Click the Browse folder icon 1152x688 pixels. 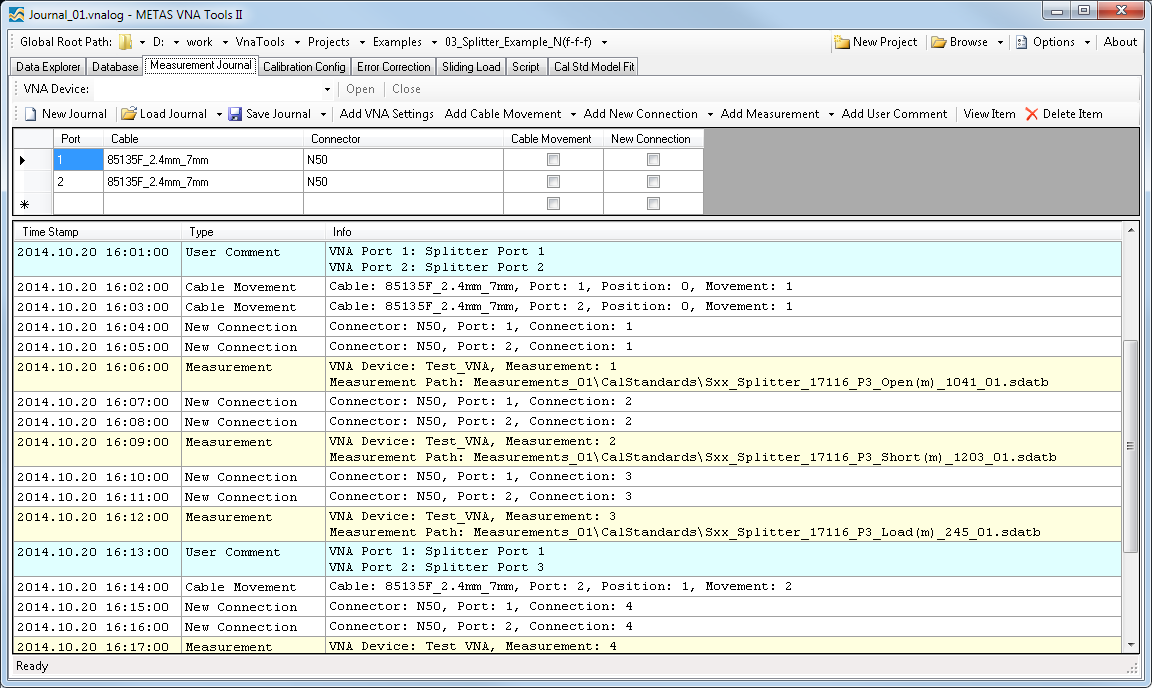pos(938,42)
